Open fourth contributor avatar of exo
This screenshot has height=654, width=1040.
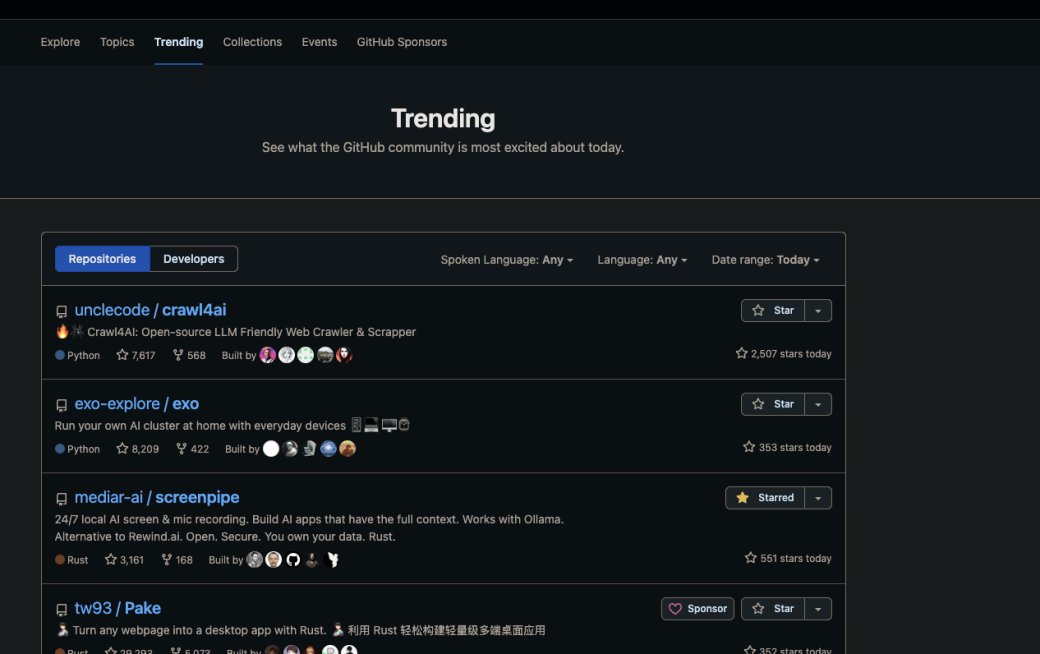pyautogui.click(x=328, y=448)
